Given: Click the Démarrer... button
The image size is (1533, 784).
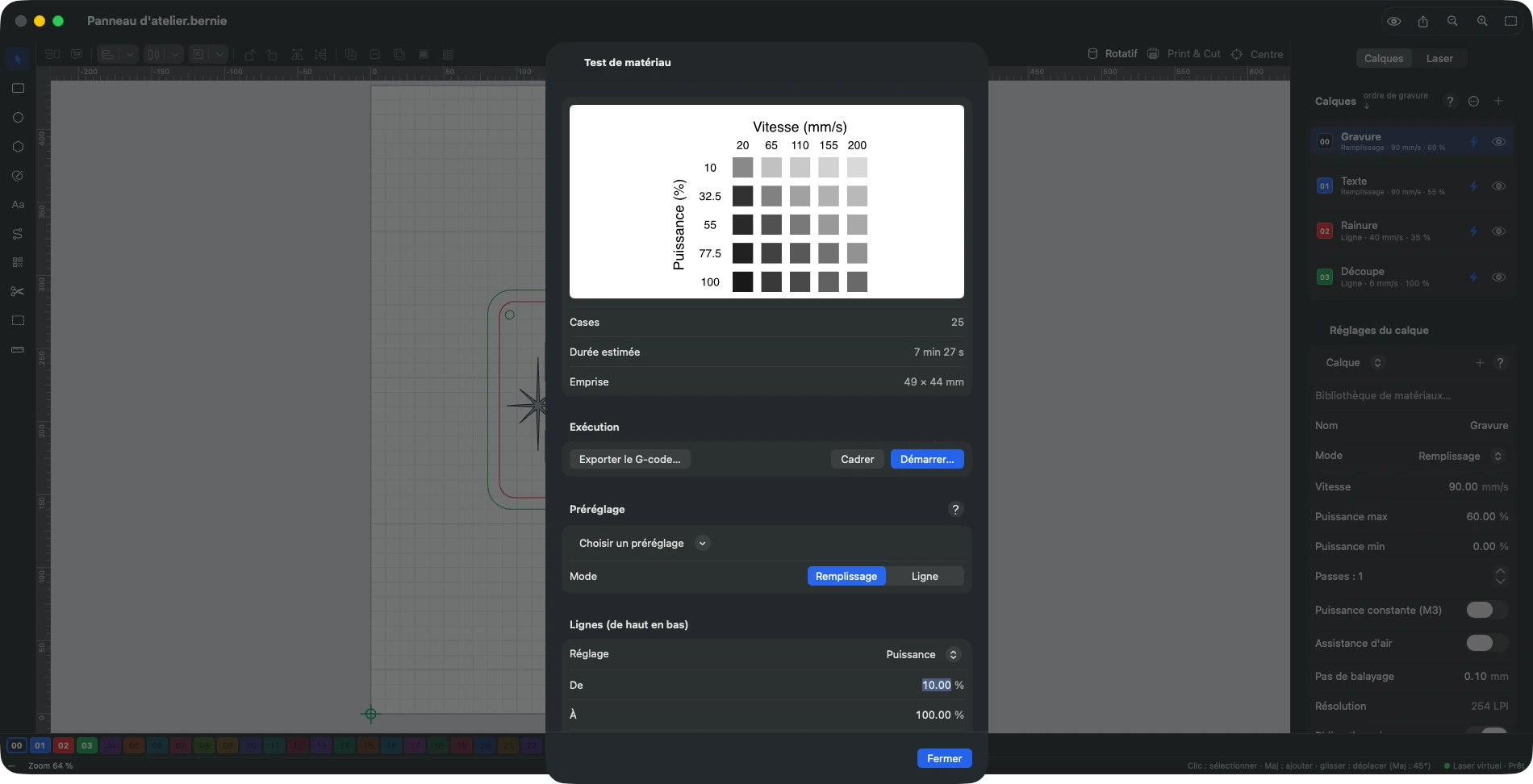Looking at the screenshot, I should (927, 459).
